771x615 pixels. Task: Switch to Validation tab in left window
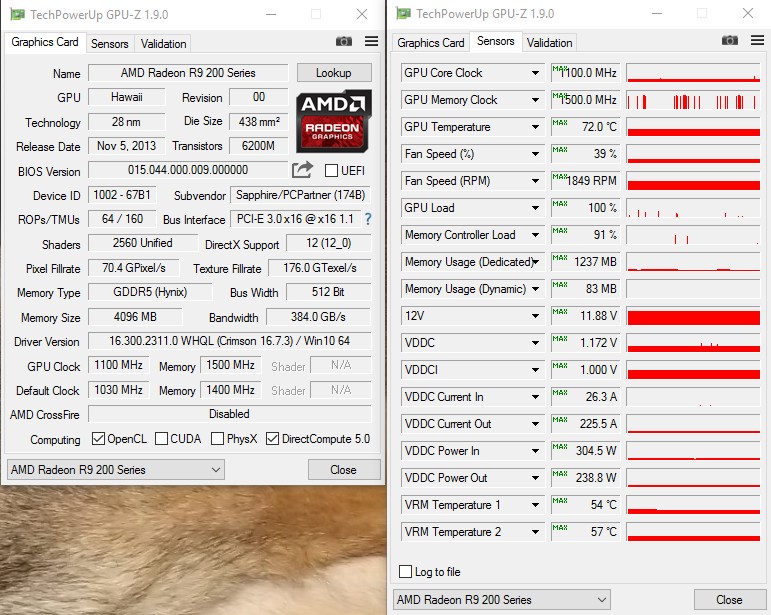click(x=163, y=44)
